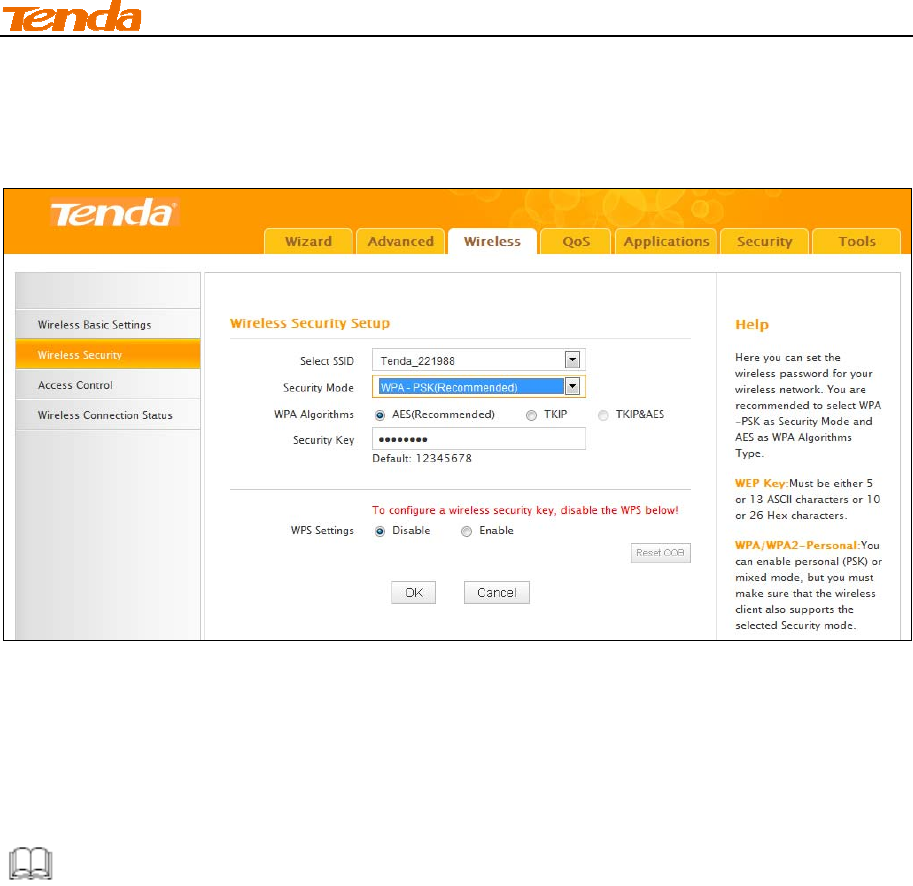Click the Tenda_221988 SSID combo box
The width and height of the screenshot is (913, 886).
pos(479,360)
